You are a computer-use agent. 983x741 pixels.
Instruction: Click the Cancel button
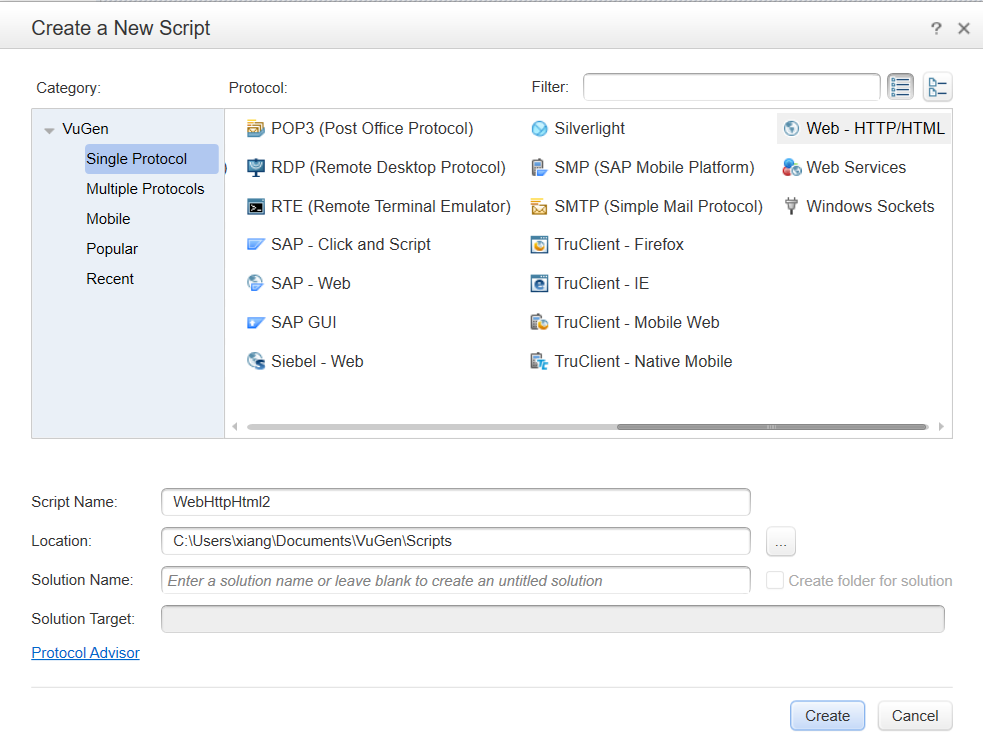coord(915,715)
